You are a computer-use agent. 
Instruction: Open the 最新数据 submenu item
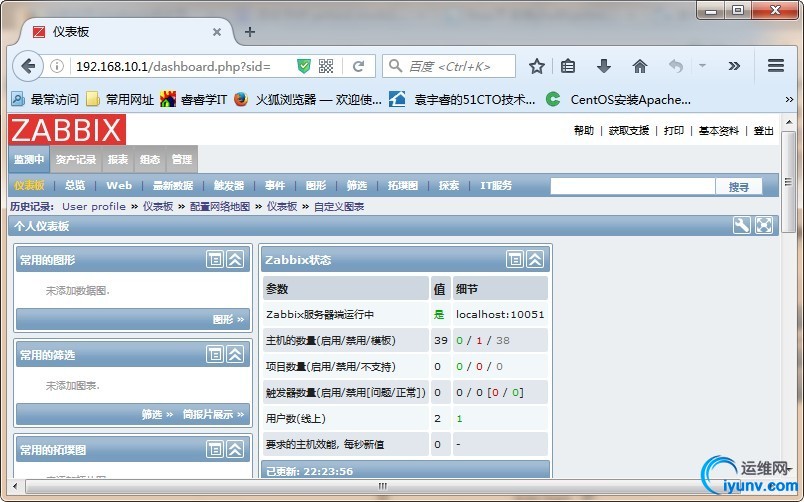click(x=173, y=186)
